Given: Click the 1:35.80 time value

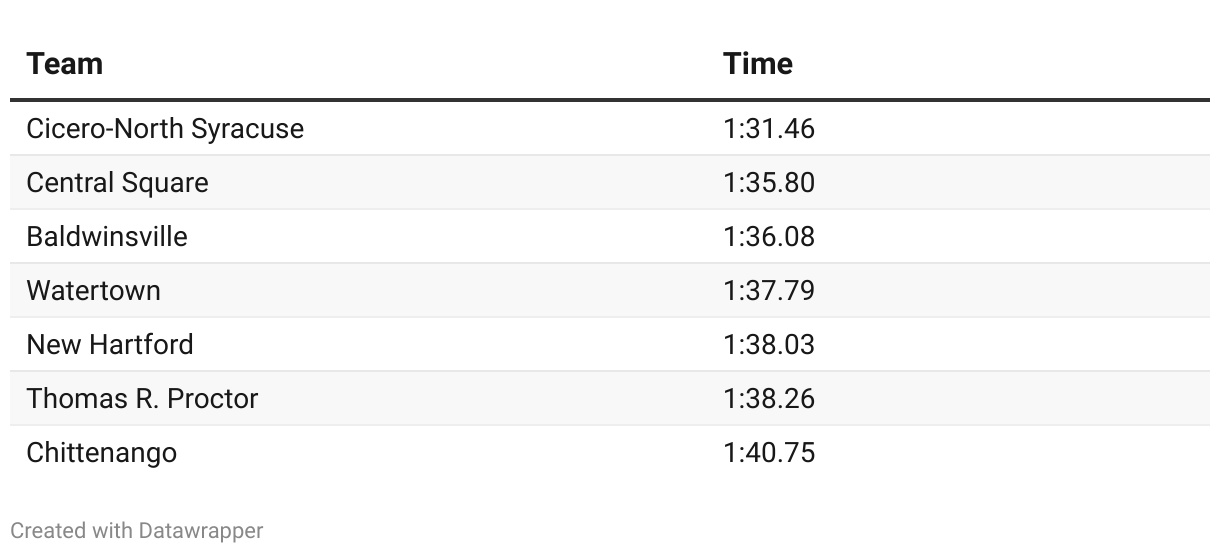Looking at the screenshot, I should tap(769, 183).
